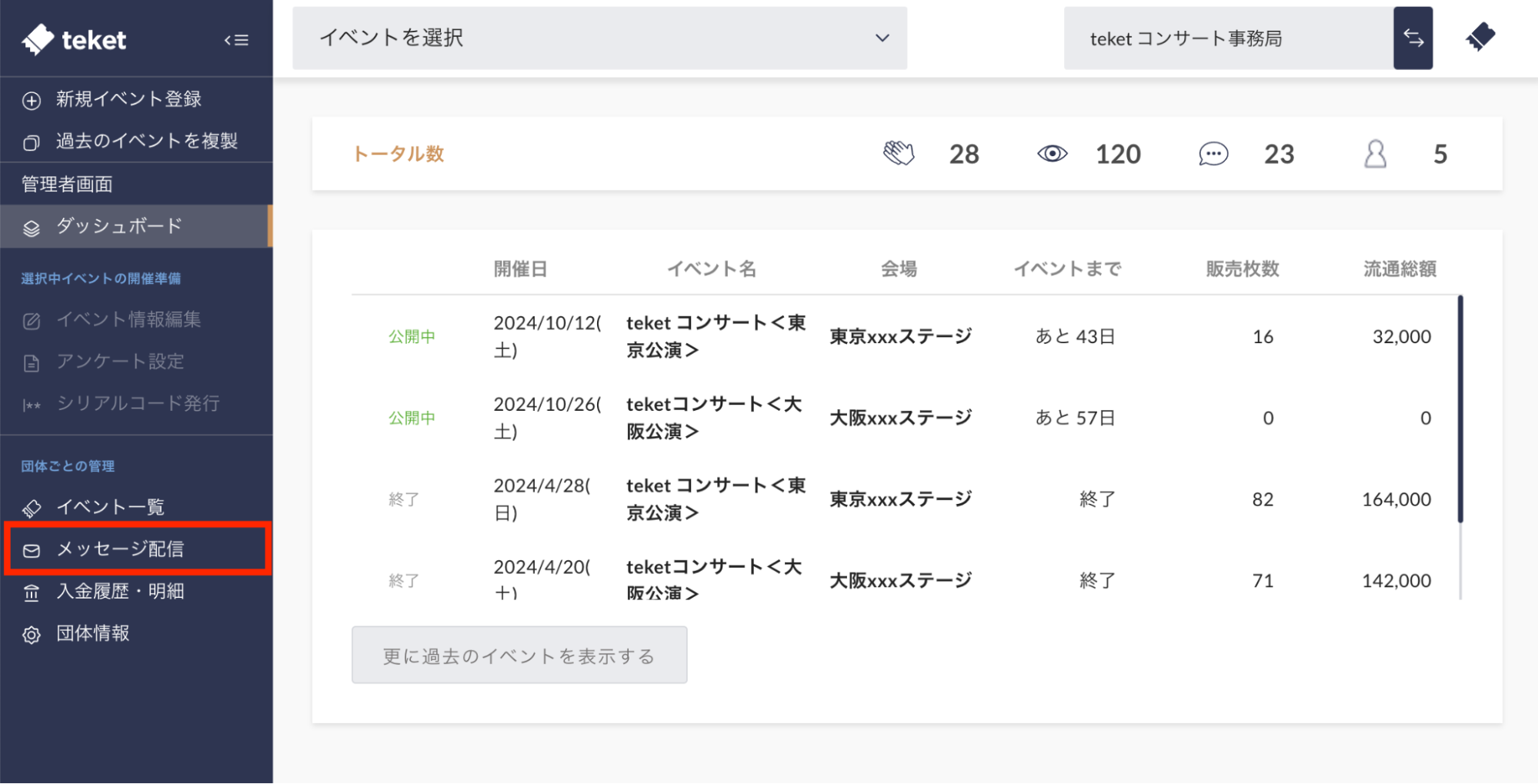Screen dimensions: 1538x784
Task: Open the 2024/10/12 teket コンサート＜東京公演＞ event
Action: point(716,336)
